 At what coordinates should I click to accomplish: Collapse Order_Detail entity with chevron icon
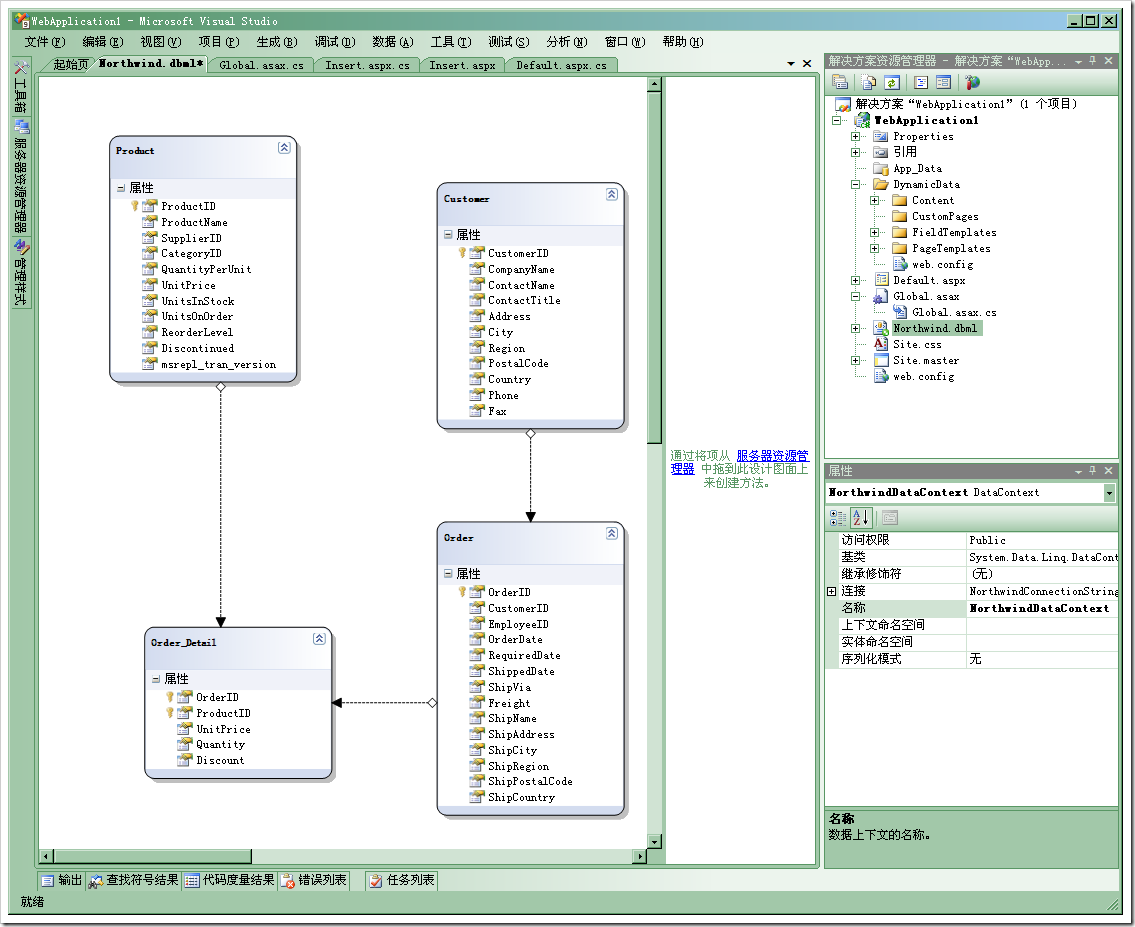[x=319, y=638]
